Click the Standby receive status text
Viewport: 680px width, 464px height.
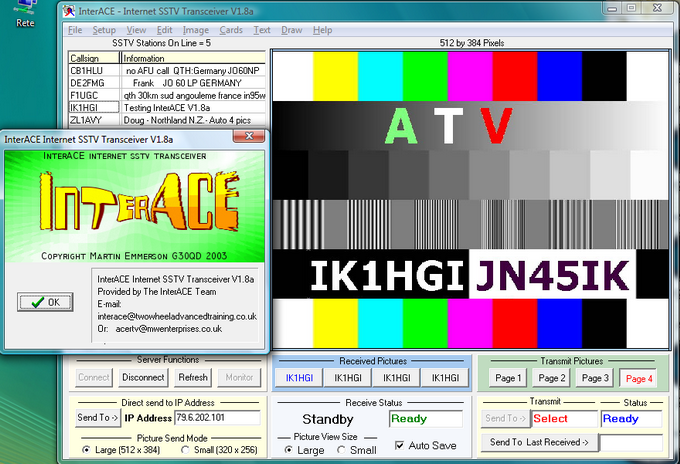click(328, 419)
